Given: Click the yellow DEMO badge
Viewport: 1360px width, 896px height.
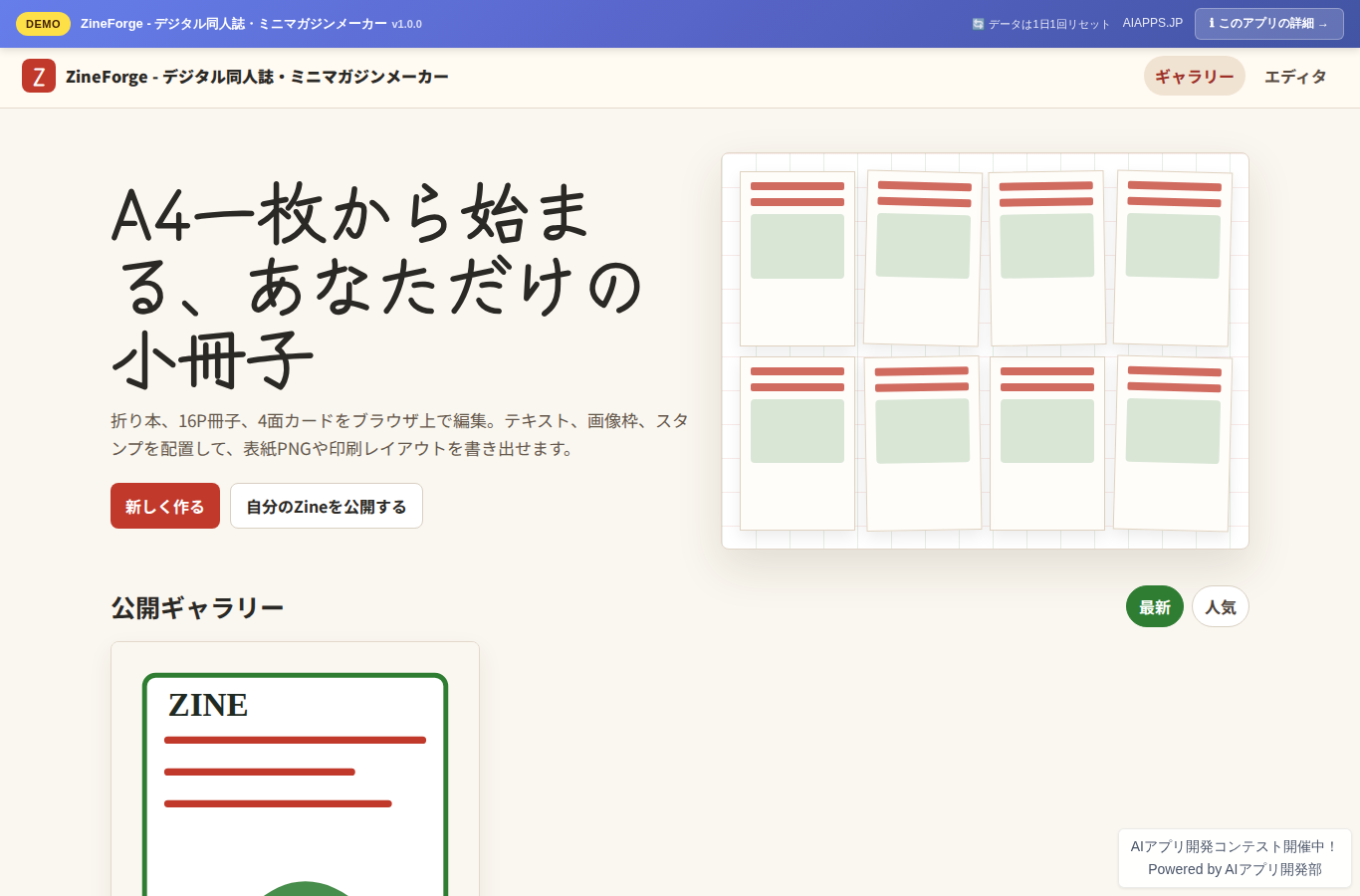Looking at the screenshot, I should 43,24.
